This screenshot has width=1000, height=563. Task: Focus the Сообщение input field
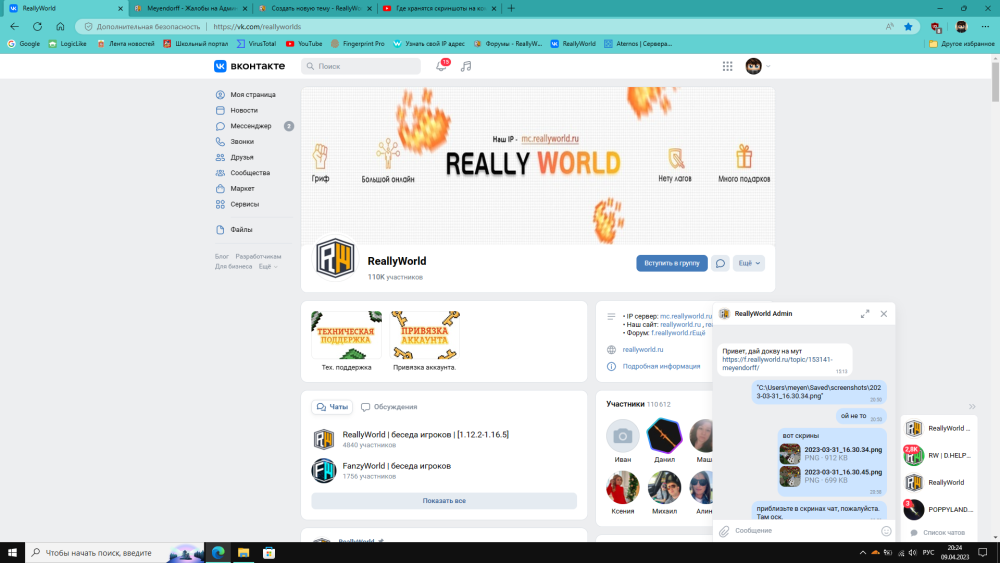pos(805,530)
